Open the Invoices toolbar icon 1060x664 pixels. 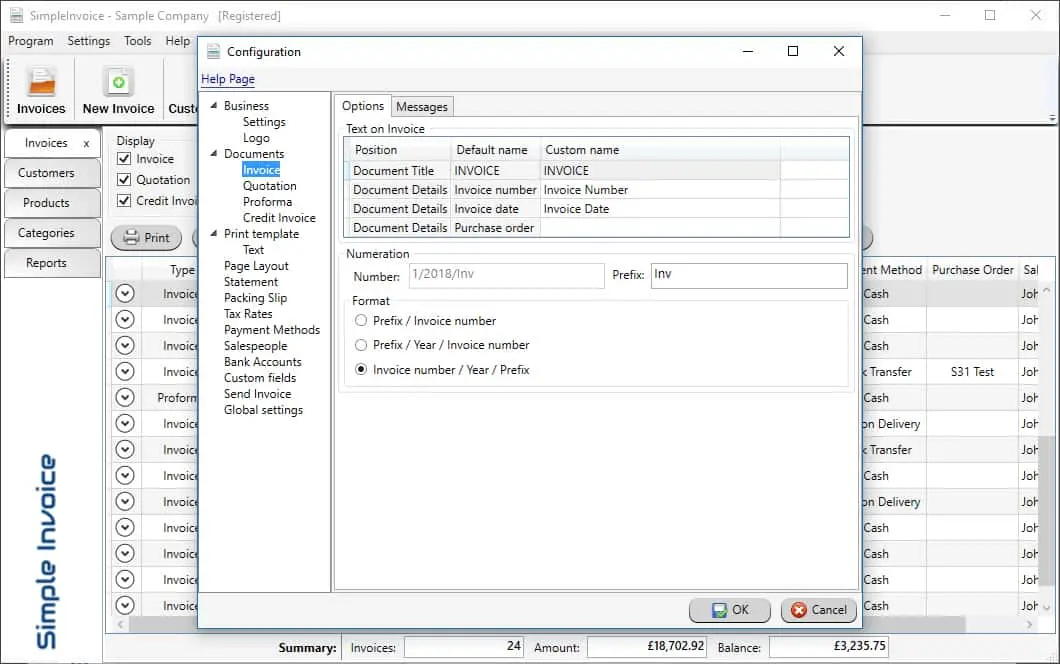click(41, 91)
